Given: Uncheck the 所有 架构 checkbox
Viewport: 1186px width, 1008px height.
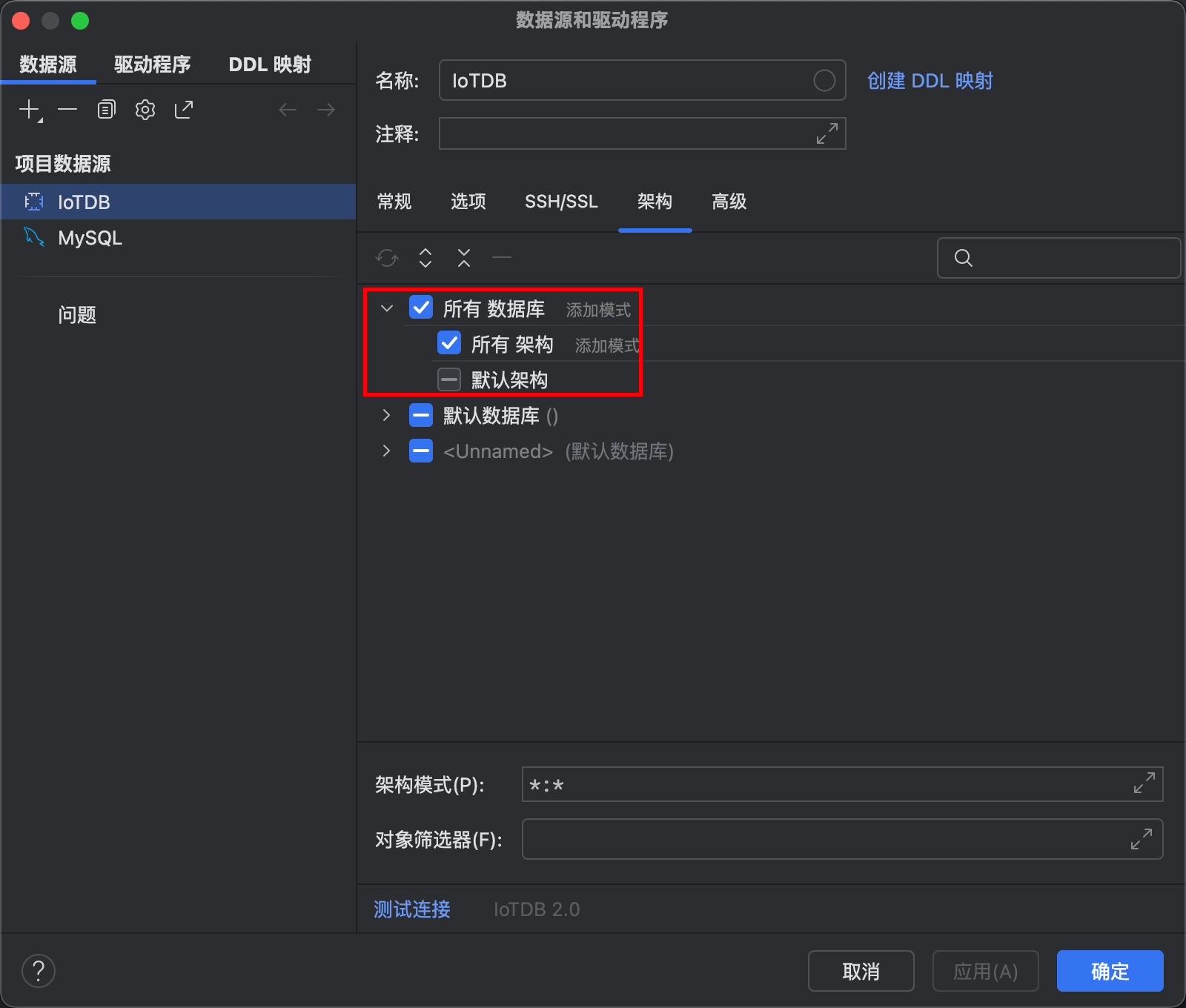Looking at the screenshot, I should (x=449, y=343).
